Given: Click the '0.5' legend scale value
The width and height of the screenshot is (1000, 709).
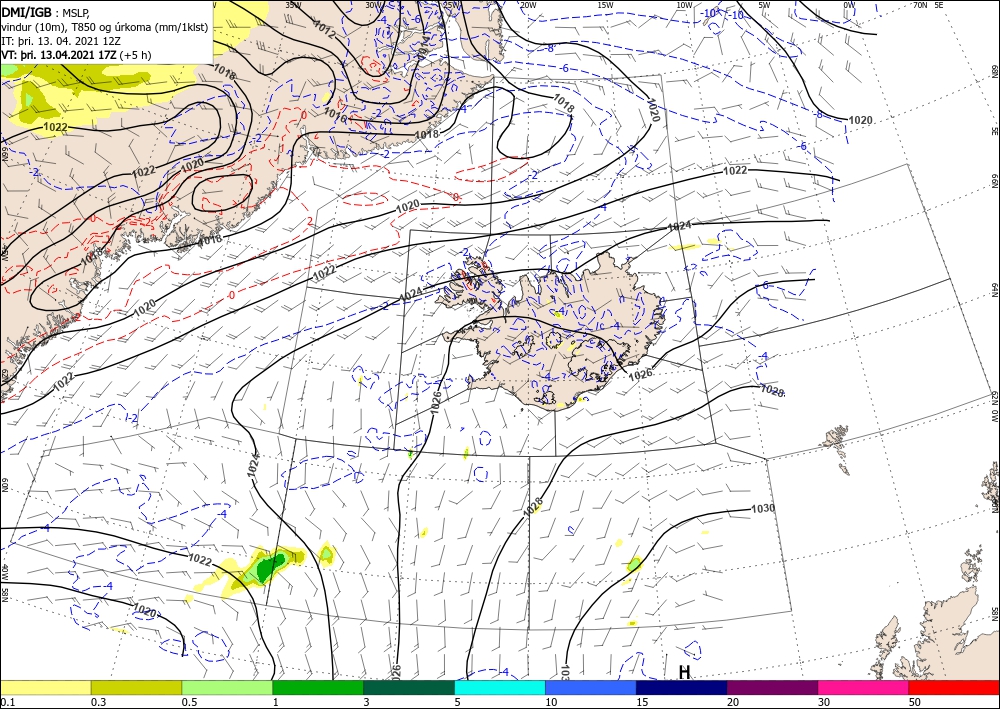Looking at the screenshot, I should coord(189,702).
